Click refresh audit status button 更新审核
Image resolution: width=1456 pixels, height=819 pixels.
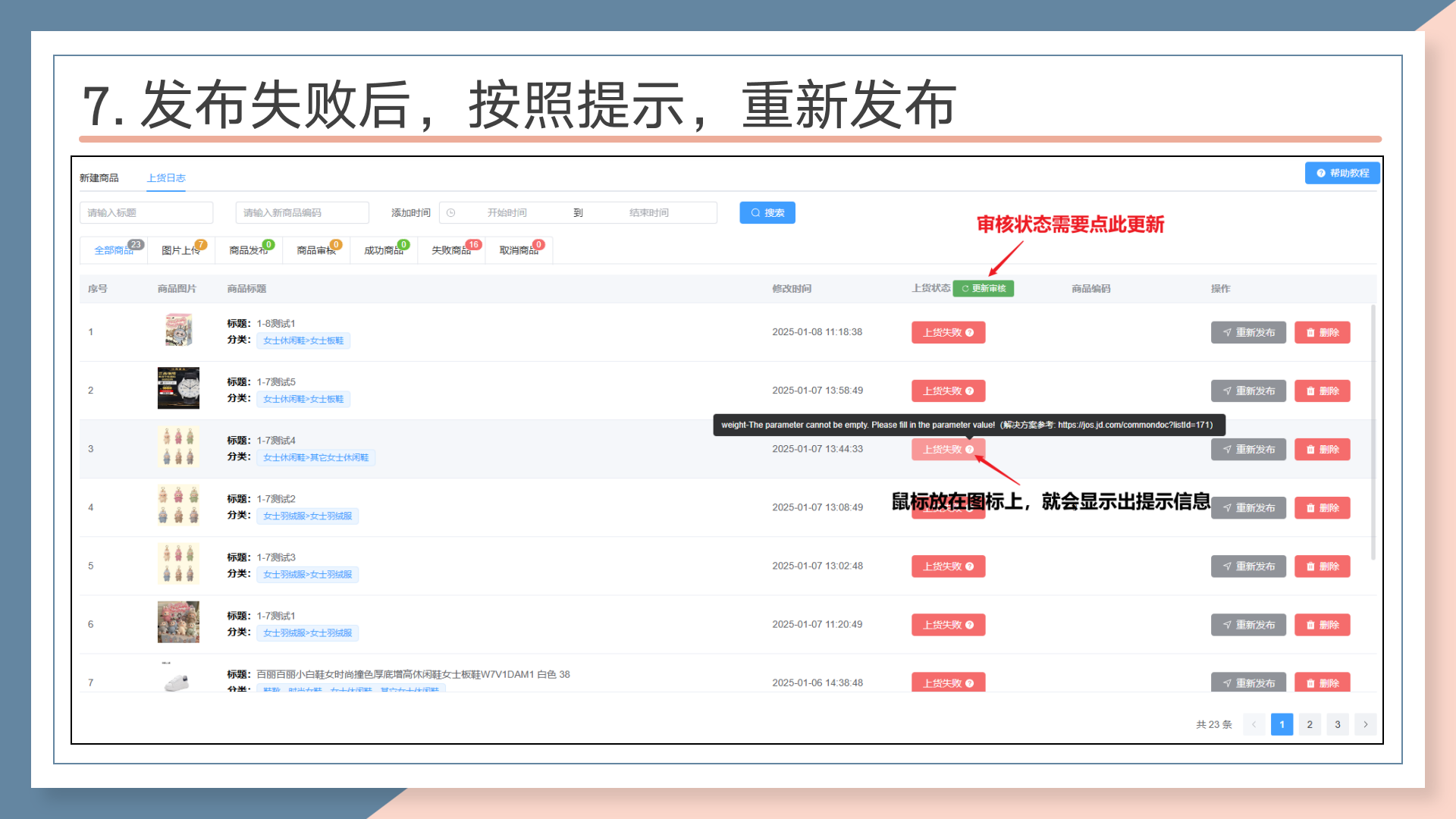click(984, 289)
